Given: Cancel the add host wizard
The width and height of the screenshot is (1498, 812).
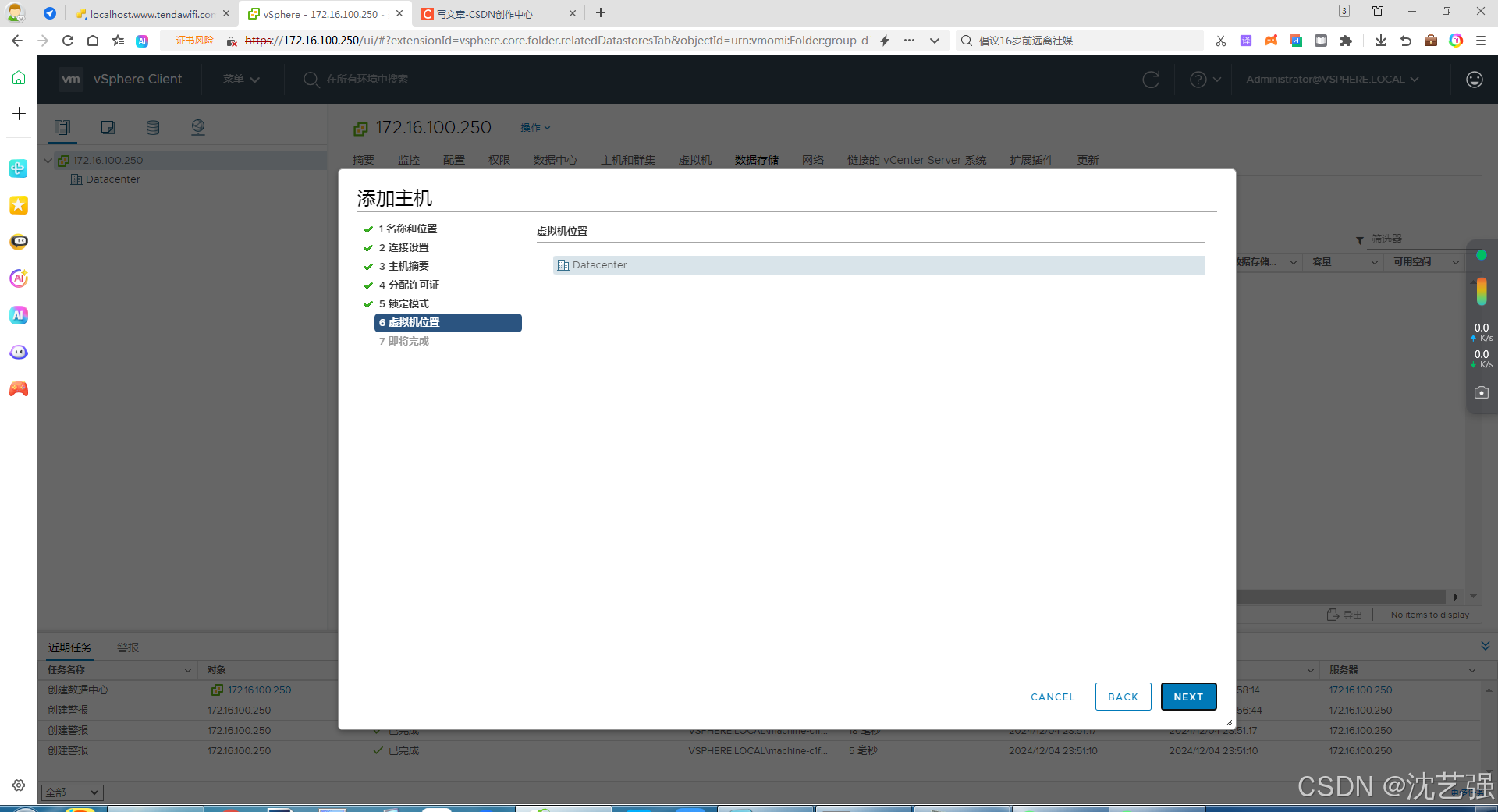Looking at the screenshot, I should pos(1053,697).
